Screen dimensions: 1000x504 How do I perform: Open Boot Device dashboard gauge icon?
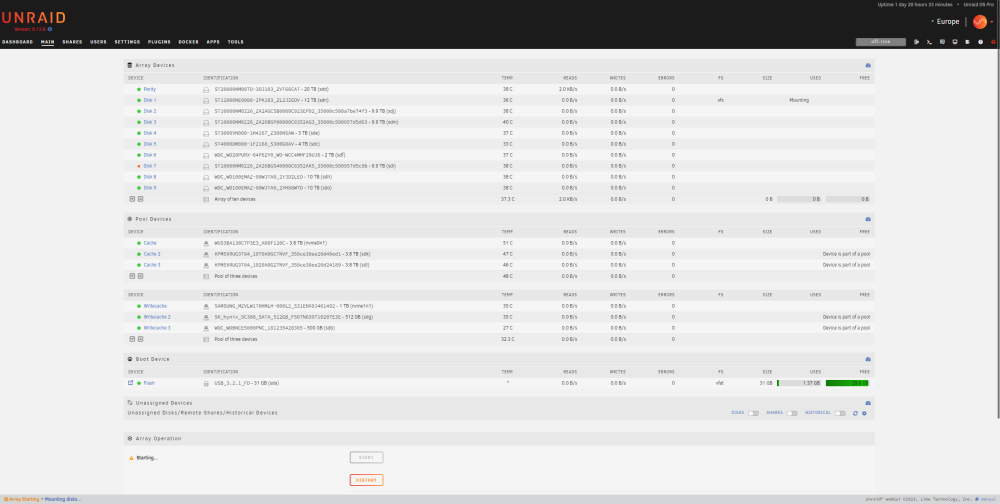(x=868, y=359)
